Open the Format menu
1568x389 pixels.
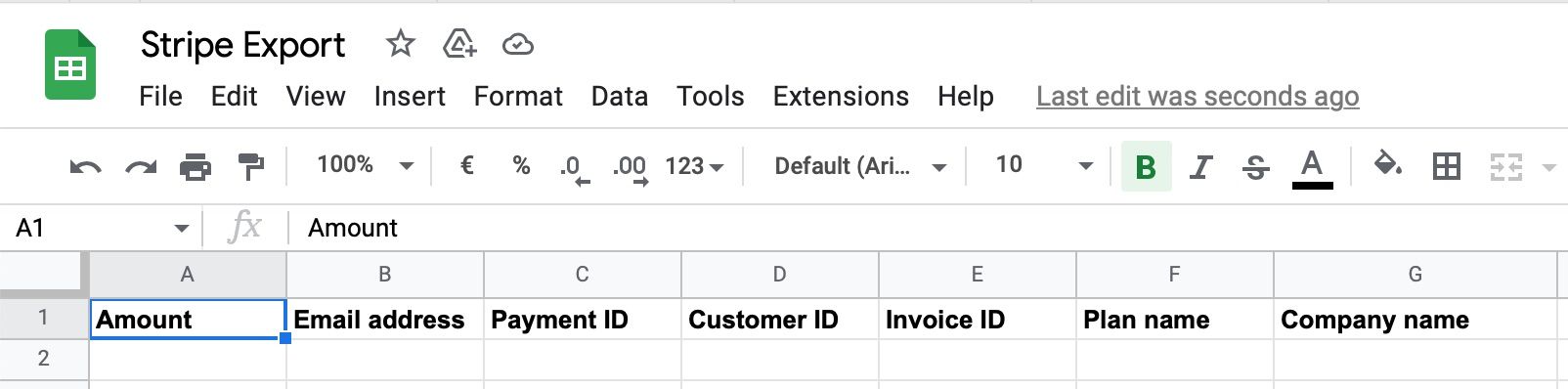[x=518, y=96]
